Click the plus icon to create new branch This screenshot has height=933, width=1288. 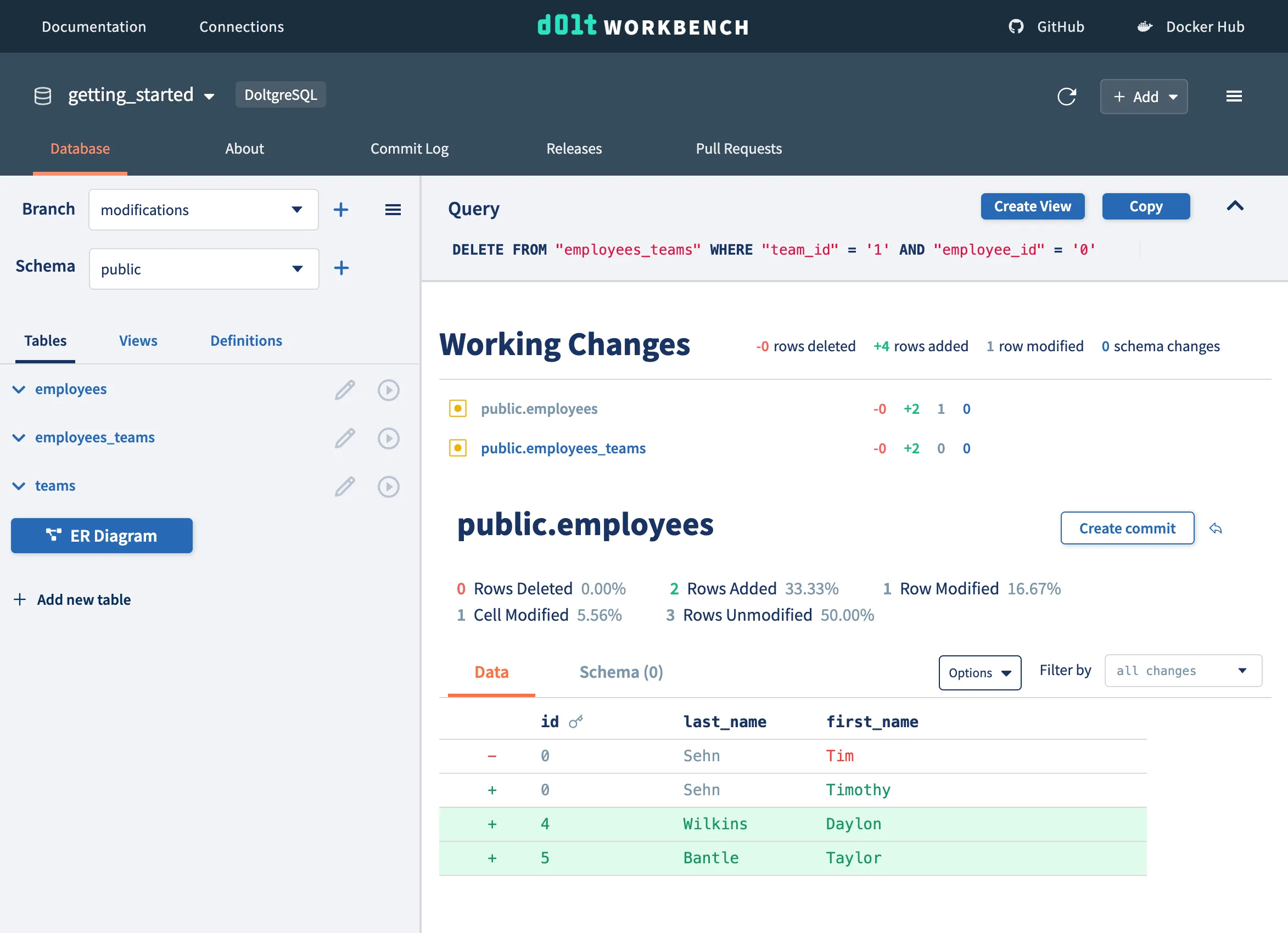[341, 210]
